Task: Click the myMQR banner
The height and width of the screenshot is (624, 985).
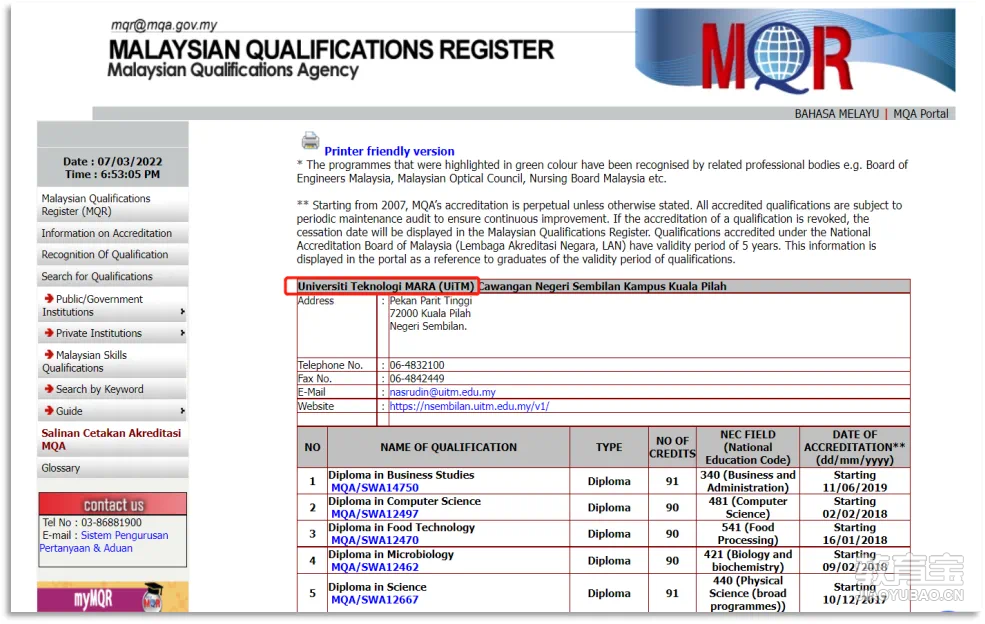Action: pyautogui.click(x=112, y=597)
